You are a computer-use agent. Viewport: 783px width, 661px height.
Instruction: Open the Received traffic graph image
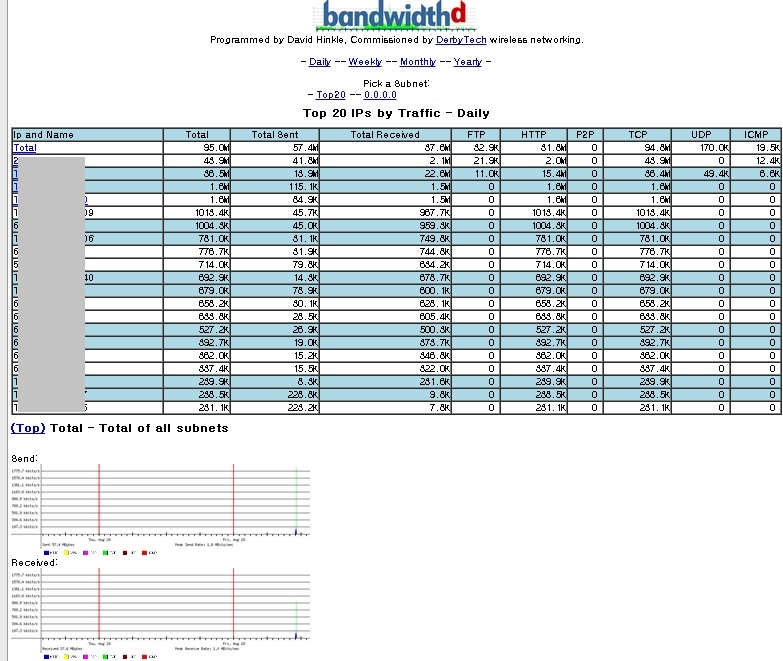pos(161,614)
